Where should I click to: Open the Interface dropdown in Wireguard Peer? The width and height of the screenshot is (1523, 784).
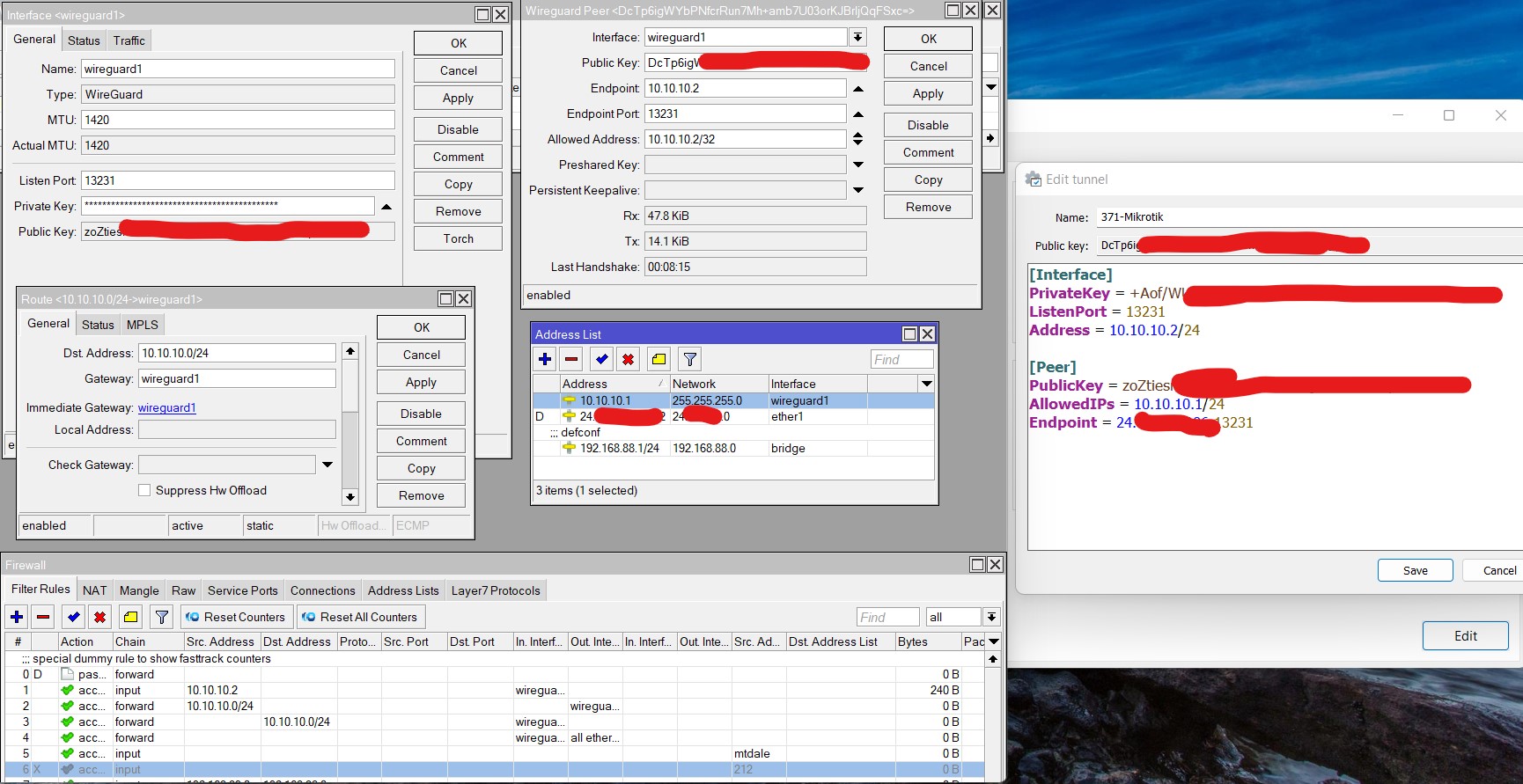click(x=857, y=37)
